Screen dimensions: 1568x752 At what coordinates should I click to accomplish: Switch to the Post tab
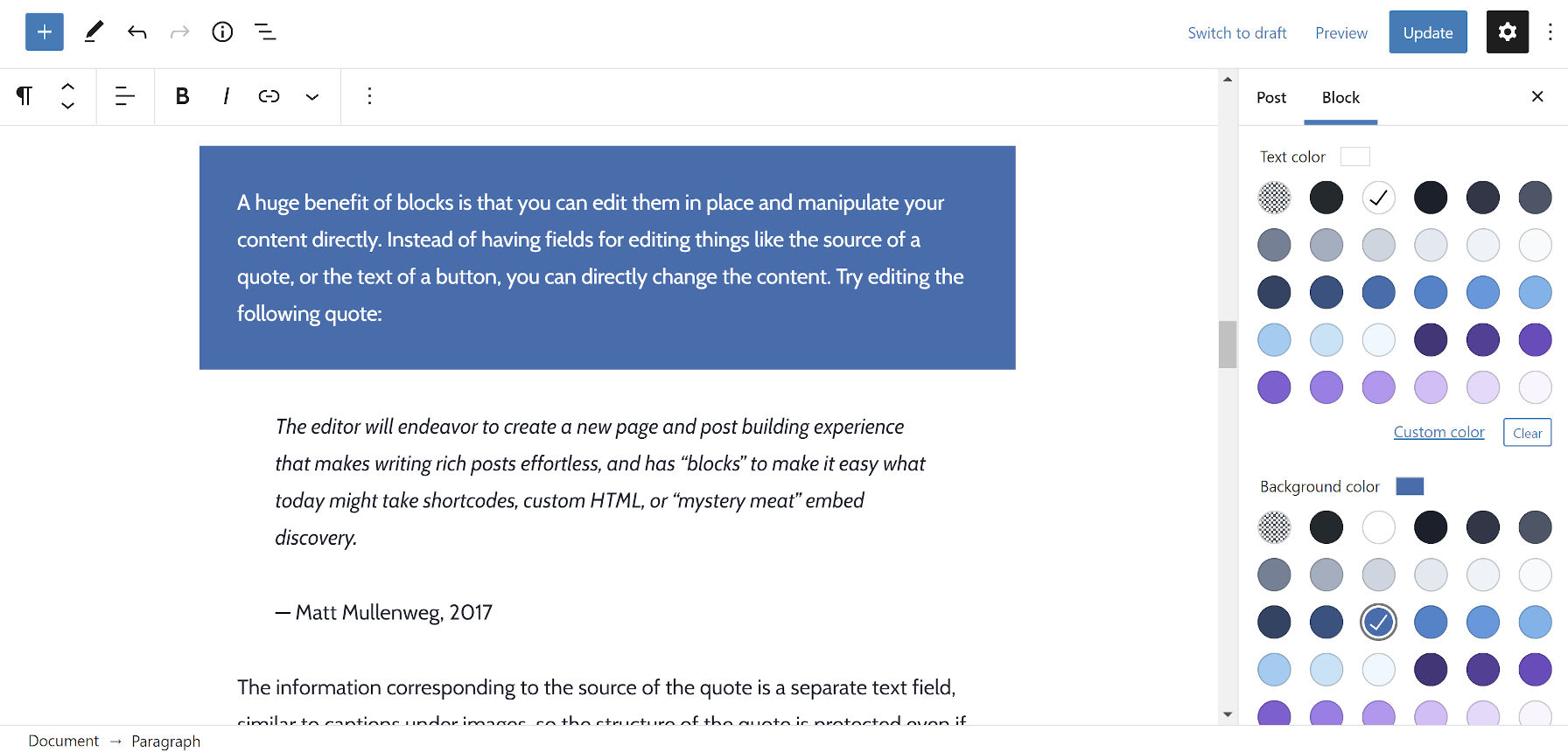(1270, 97)
